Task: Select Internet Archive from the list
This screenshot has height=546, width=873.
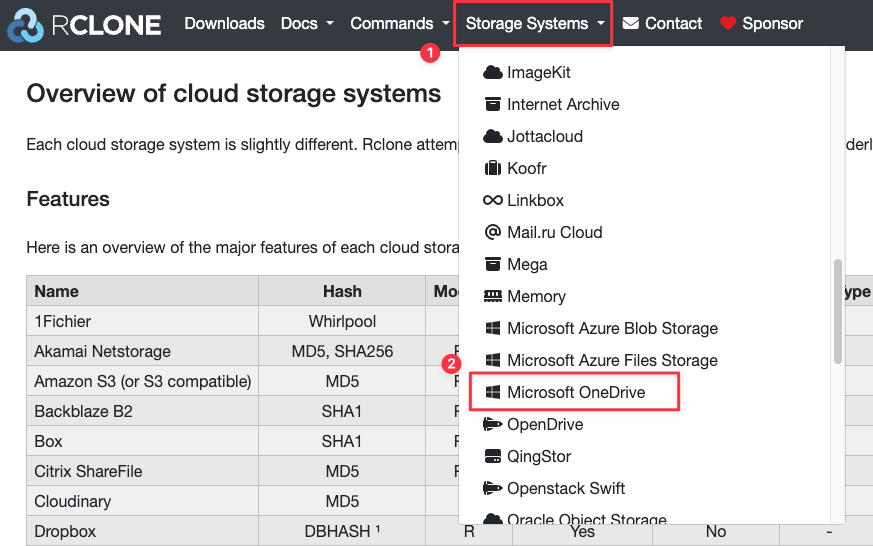Action: [x=563, y=104]
